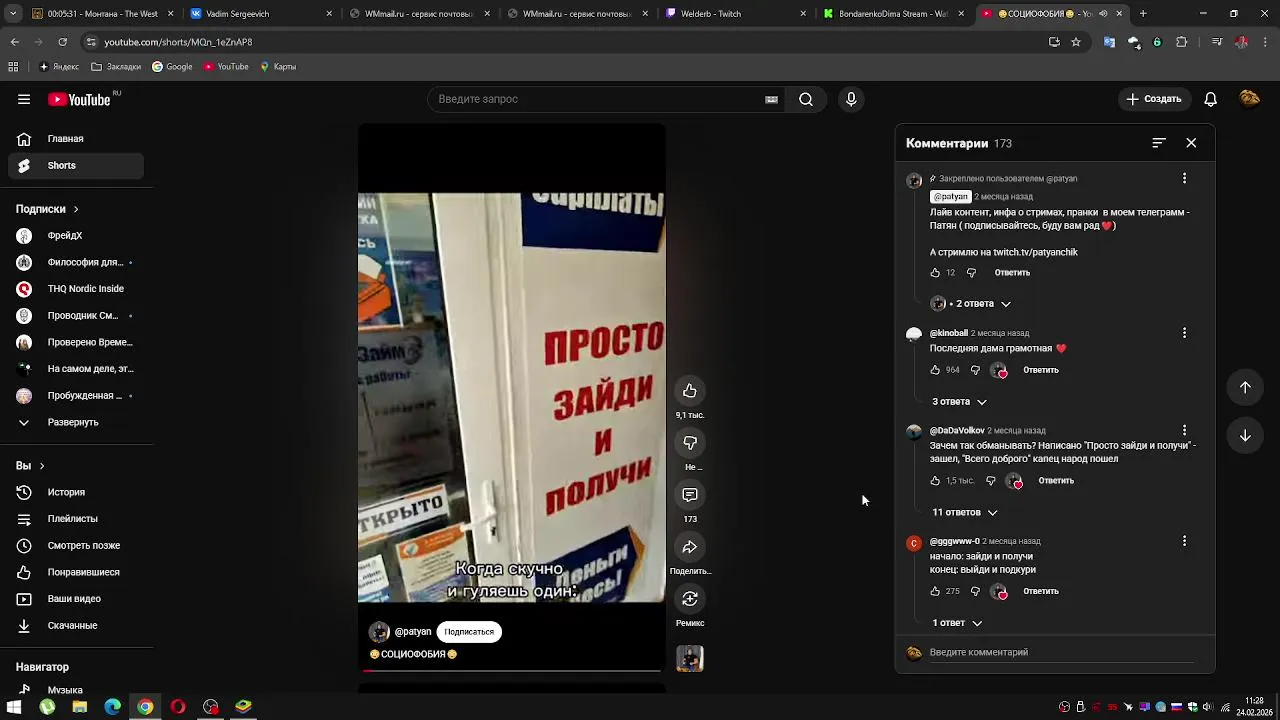
Task: Expand the 2 ответа replies
Action: [972, 303]
